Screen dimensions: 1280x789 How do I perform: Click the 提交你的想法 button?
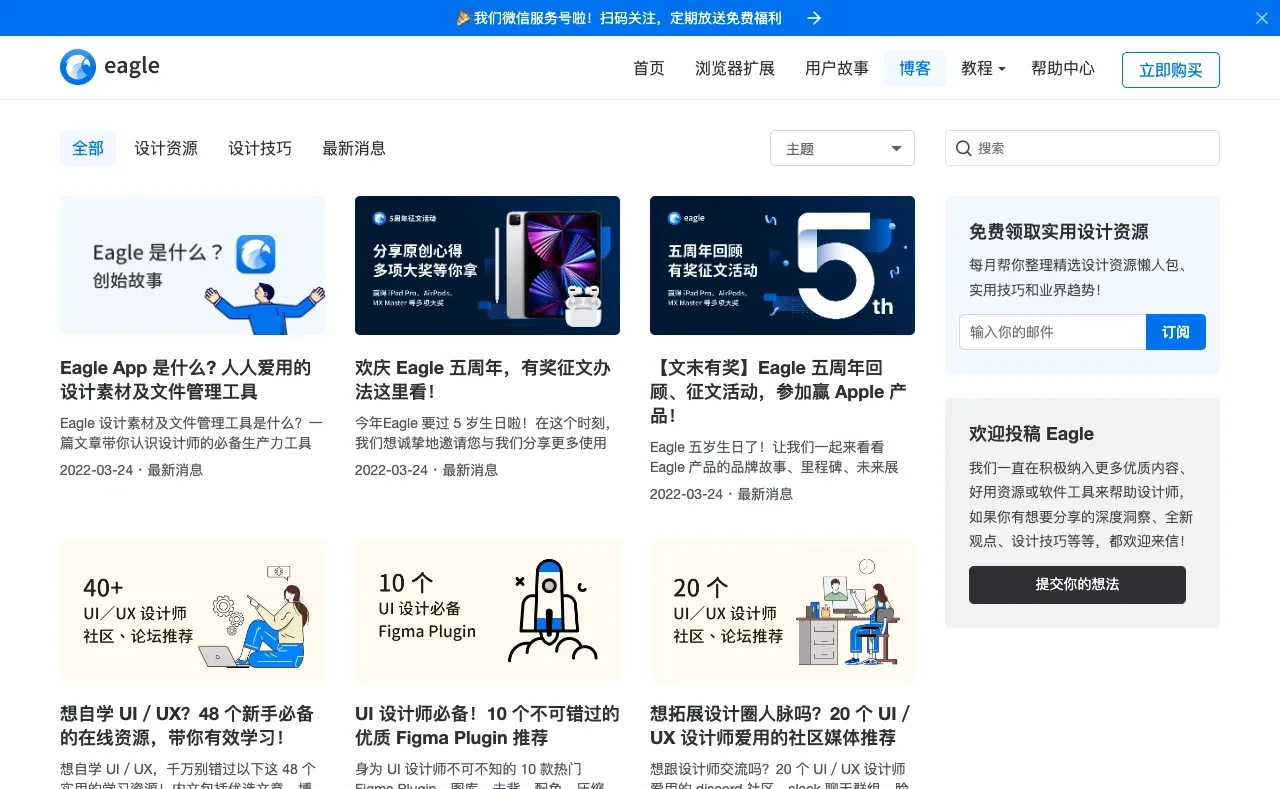point(1077,584)
